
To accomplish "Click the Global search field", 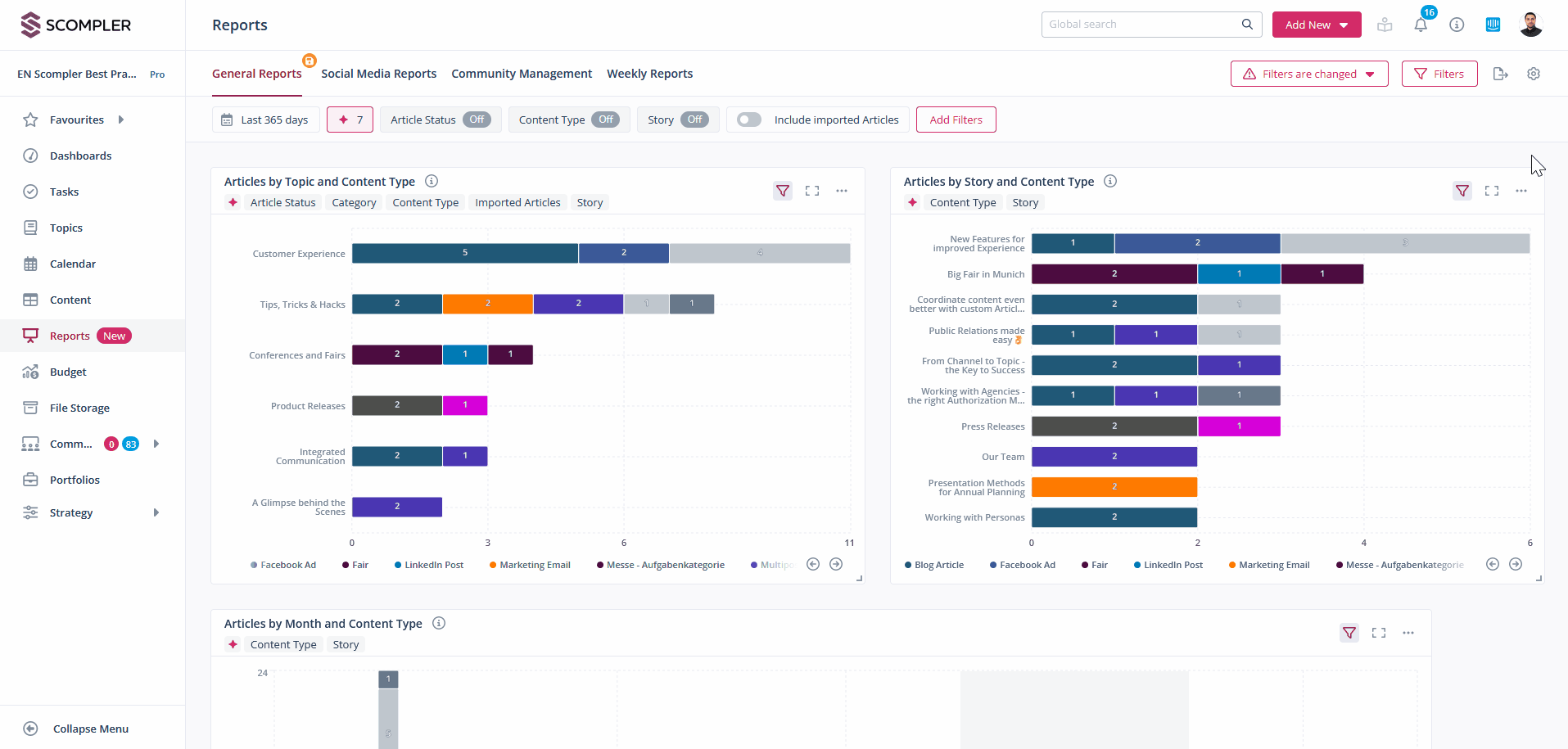I will coord(1142,25).
